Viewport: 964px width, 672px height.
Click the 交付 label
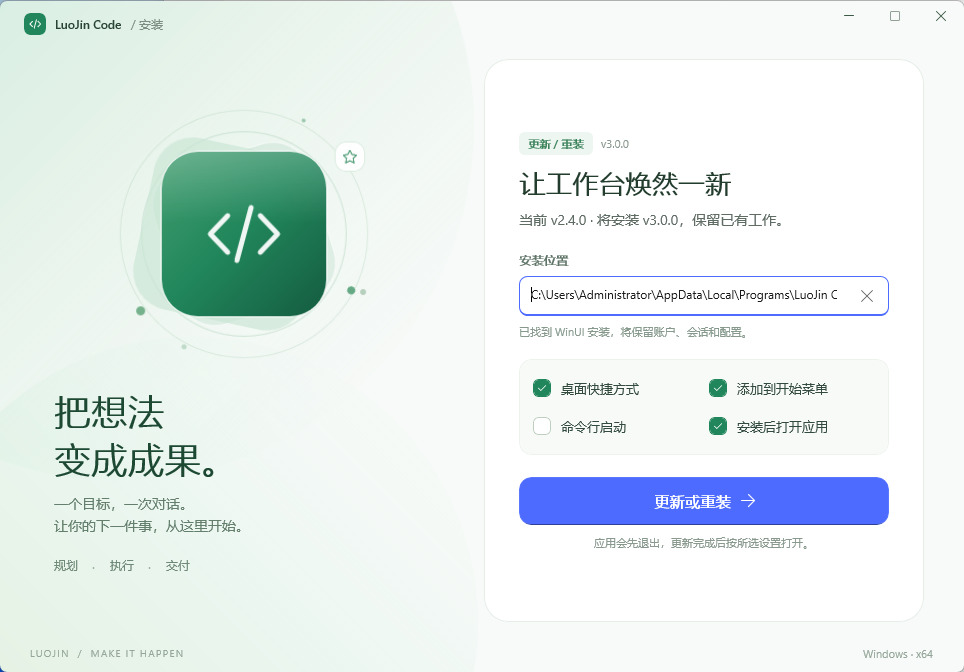(178, 566)
